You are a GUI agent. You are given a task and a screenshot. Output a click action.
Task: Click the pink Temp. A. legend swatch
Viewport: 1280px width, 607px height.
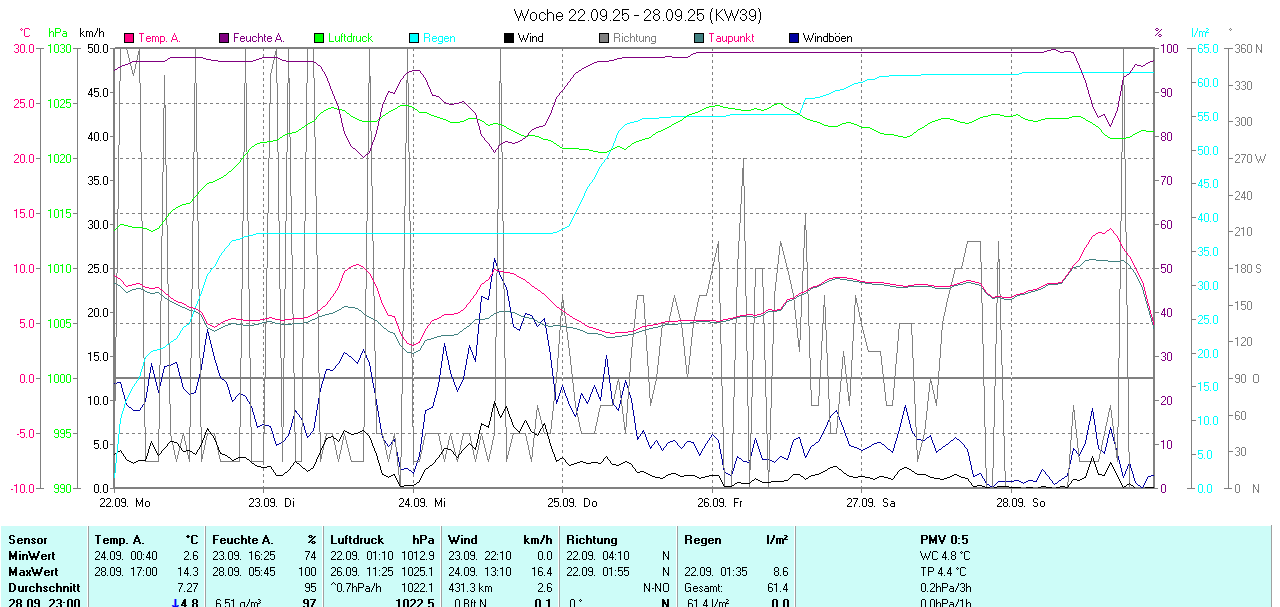(129, 38)
